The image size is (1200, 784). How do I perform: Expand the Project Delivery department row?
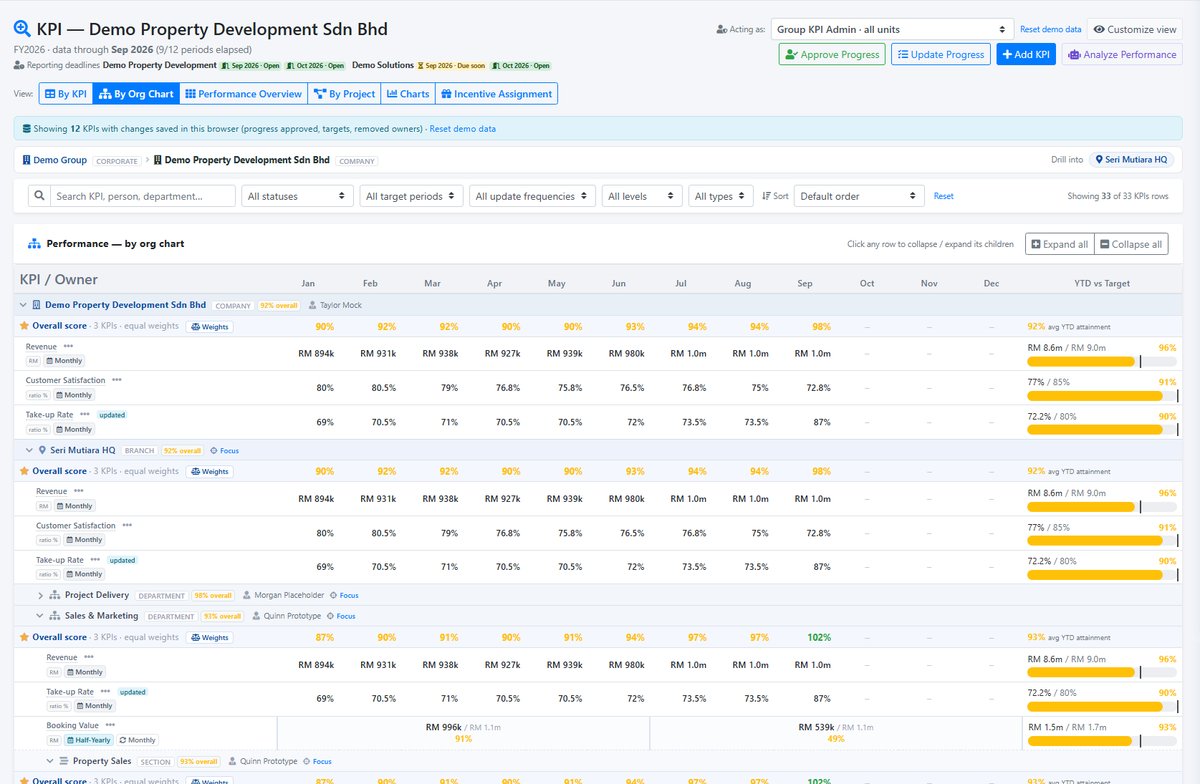click(40, 595)
